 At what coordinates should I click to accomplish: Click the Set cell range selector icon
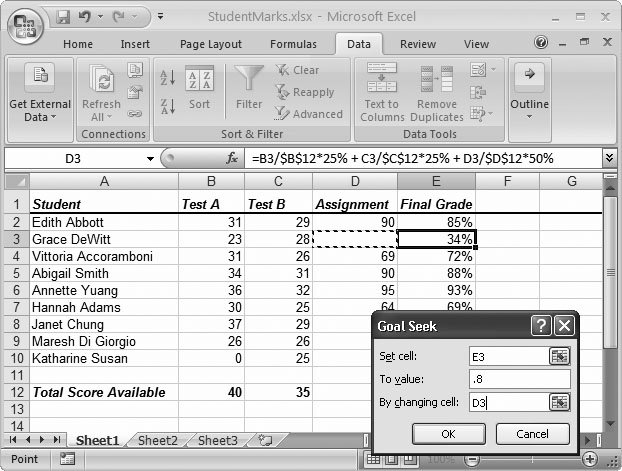point(559,355)
